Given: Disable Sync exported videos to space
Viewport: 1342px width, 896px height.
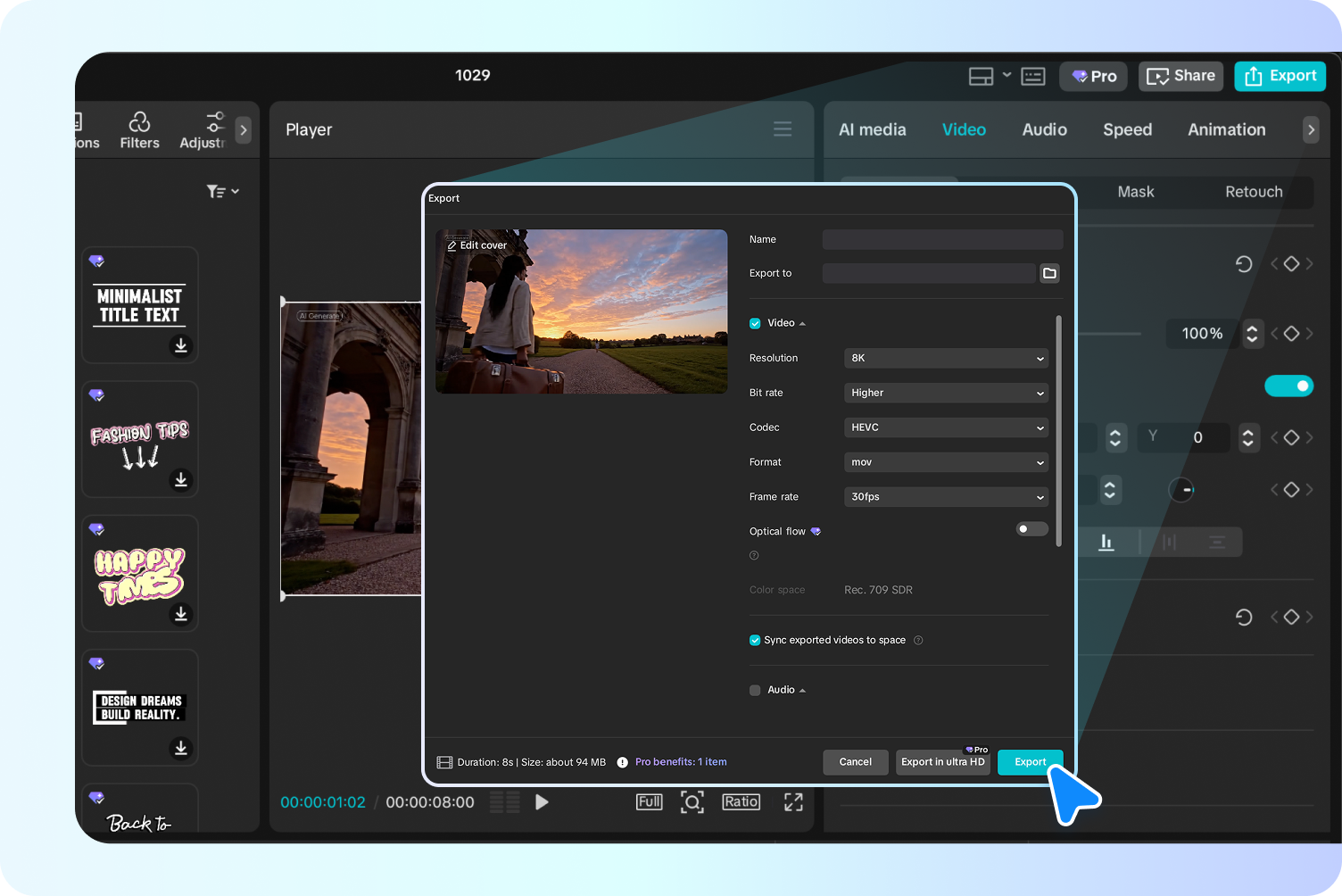Looking at the screenshot, I should 755,640.
